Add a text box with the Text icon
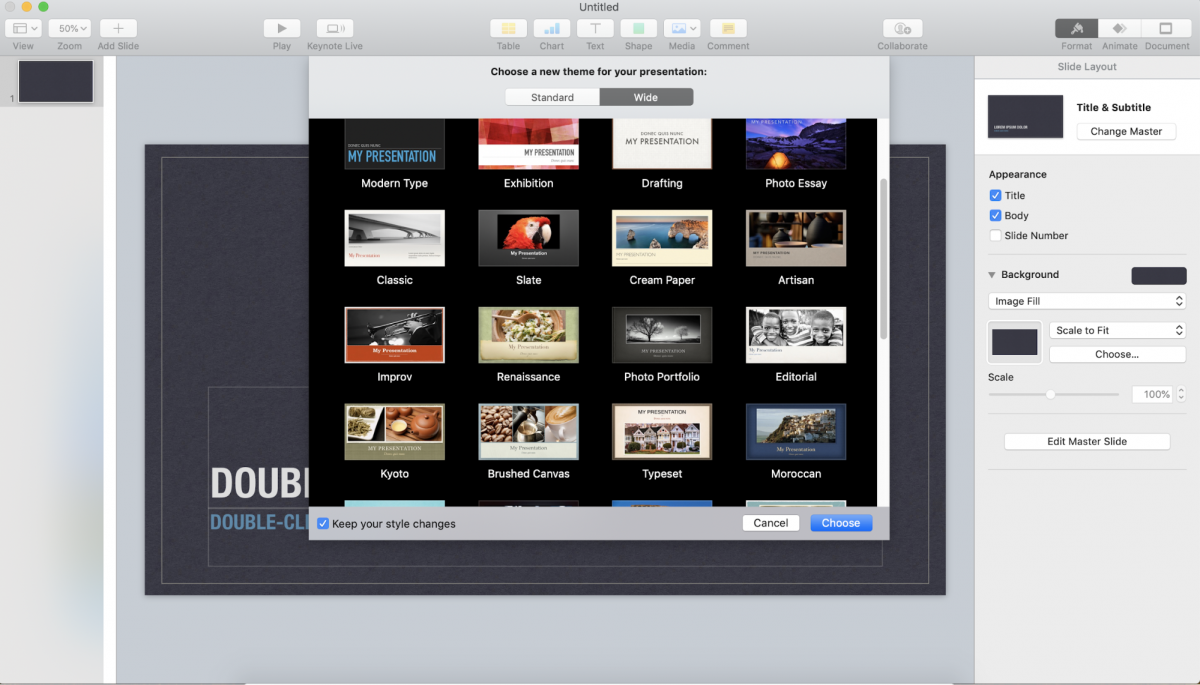The image size is (1200, 685). [595, 29]
